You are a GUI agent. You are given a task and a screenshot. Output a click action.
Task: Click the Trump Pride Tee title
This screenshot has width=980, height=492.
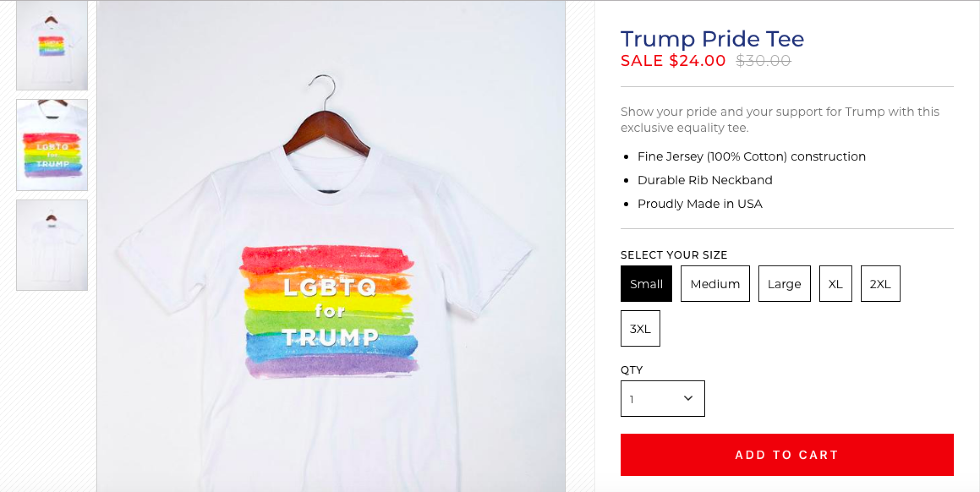tap(712, 39)
